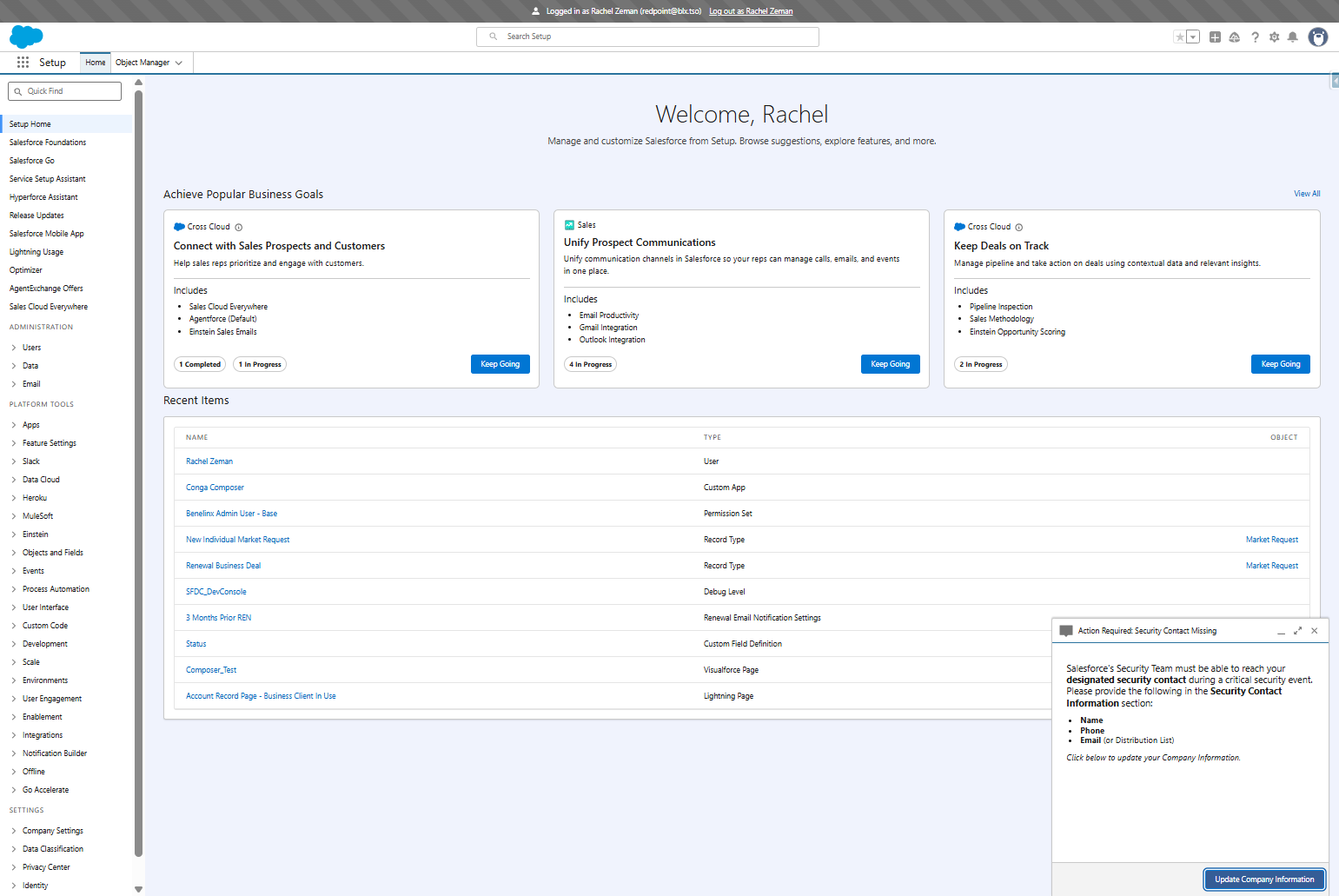Screen dimensions: 1339x896
Task: Select Setup Home in sidebar
Action: 67,124
